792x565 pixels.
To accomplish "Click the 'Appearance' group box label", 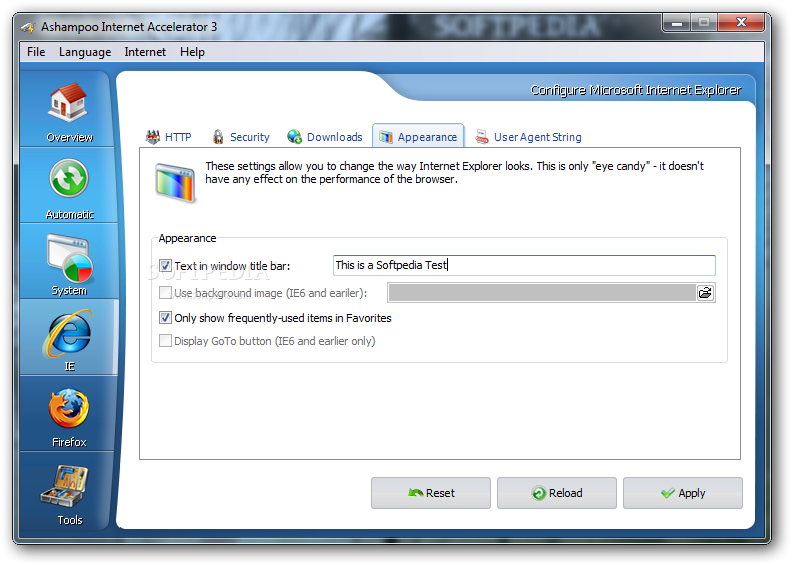I will (x=187, y=238).
